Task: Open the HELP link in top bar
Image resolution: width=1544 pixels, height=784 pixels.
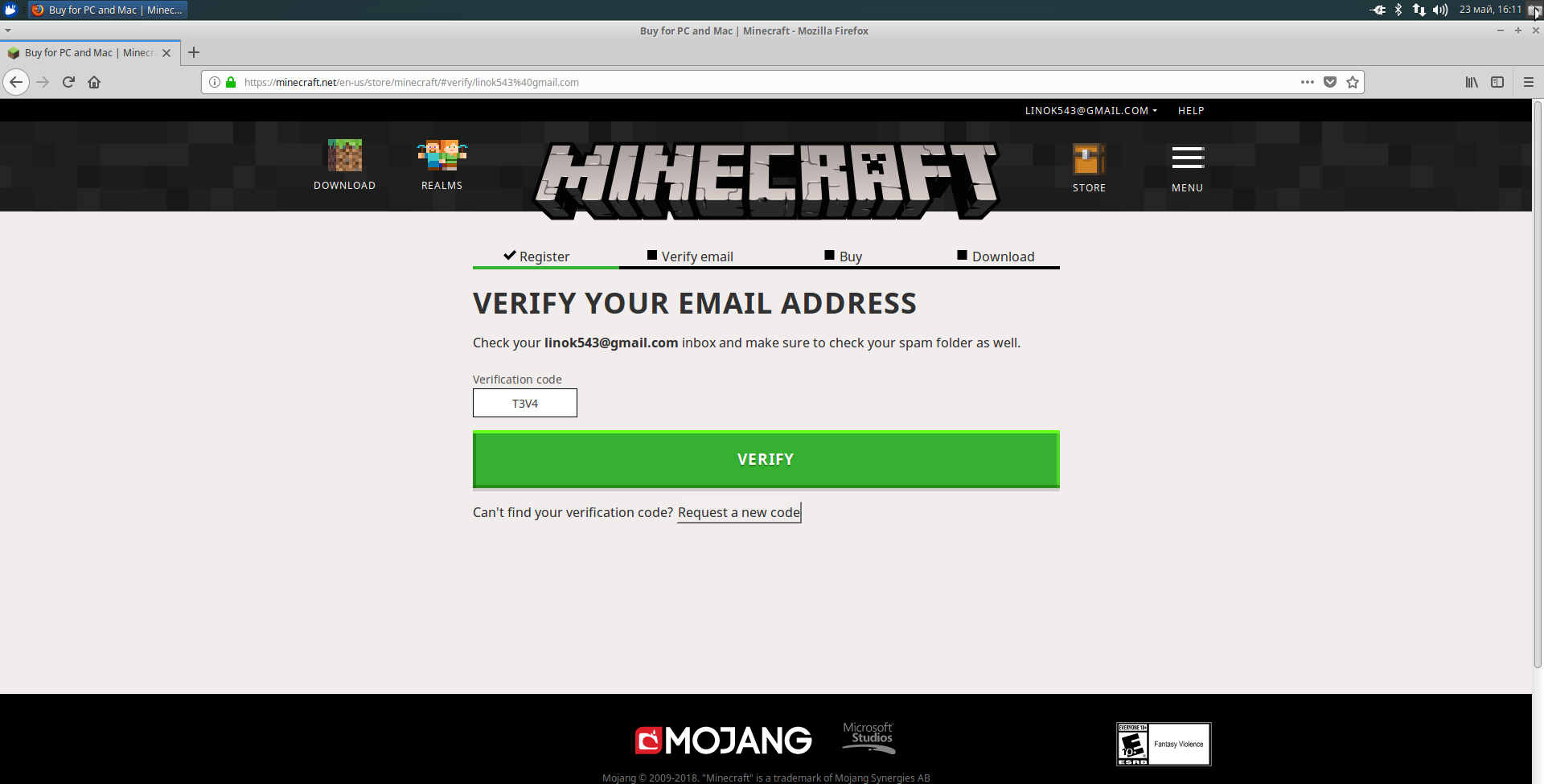Action: tap(1191, 111)
